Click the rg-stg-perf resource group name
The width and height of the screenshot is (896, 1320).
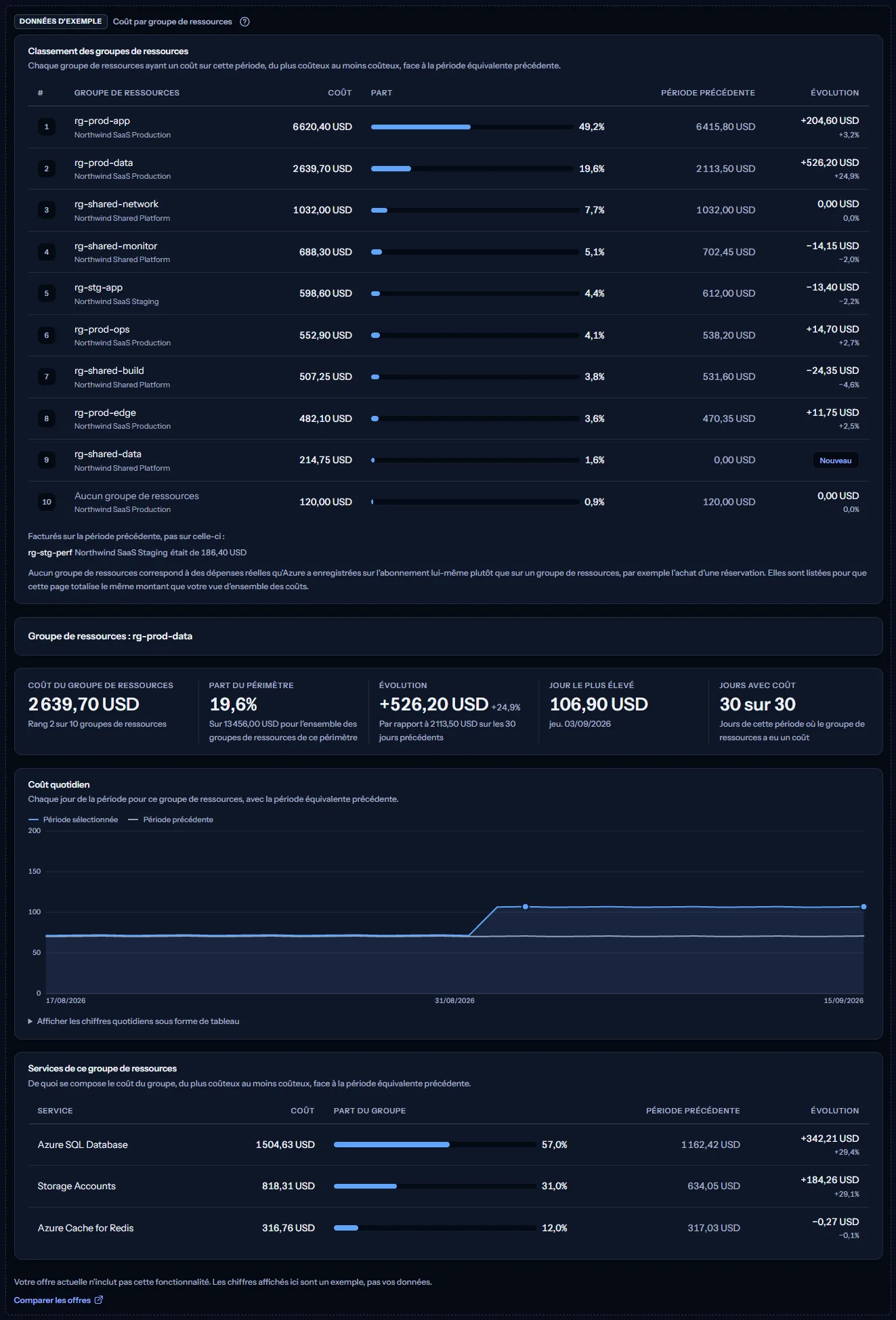click(50, 553)
